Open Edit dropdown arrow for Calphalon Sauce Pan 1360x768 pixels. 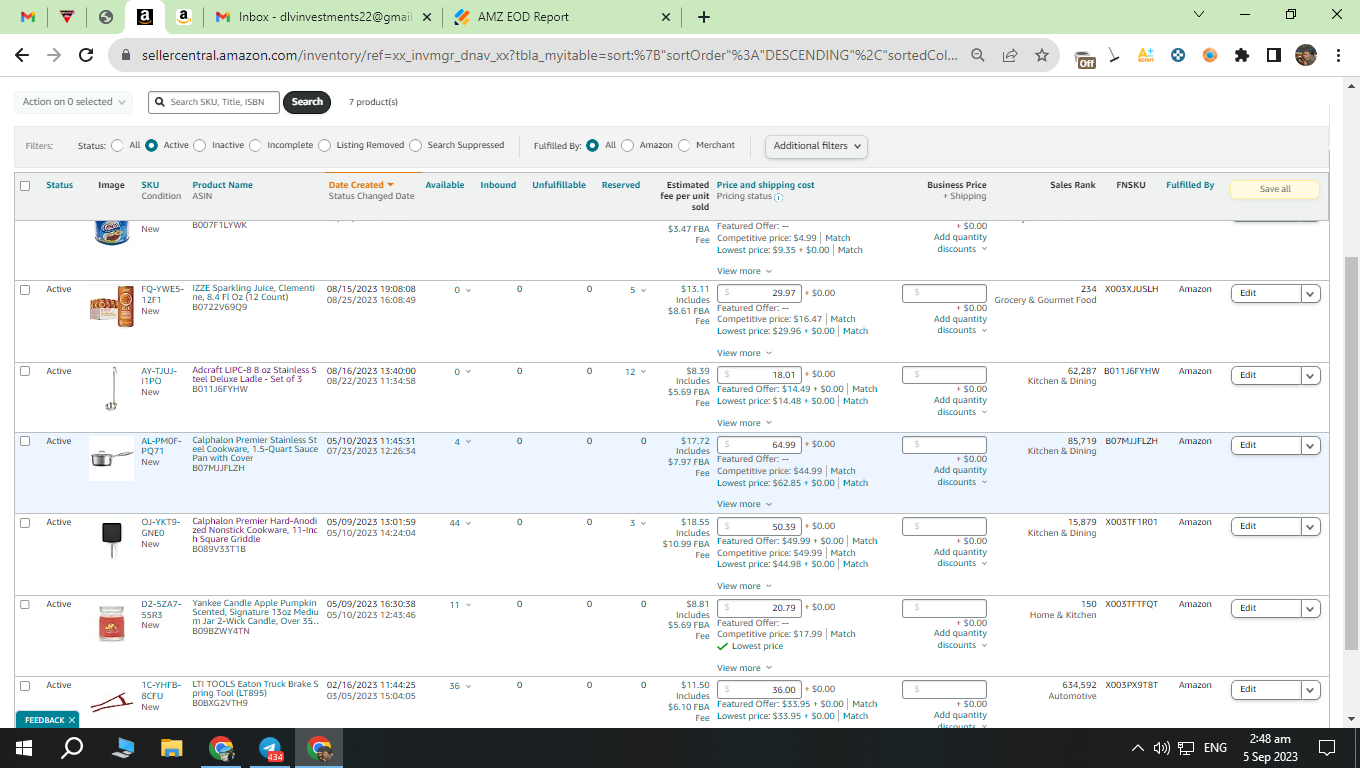pyautogui.click(x=1311, y=445)
